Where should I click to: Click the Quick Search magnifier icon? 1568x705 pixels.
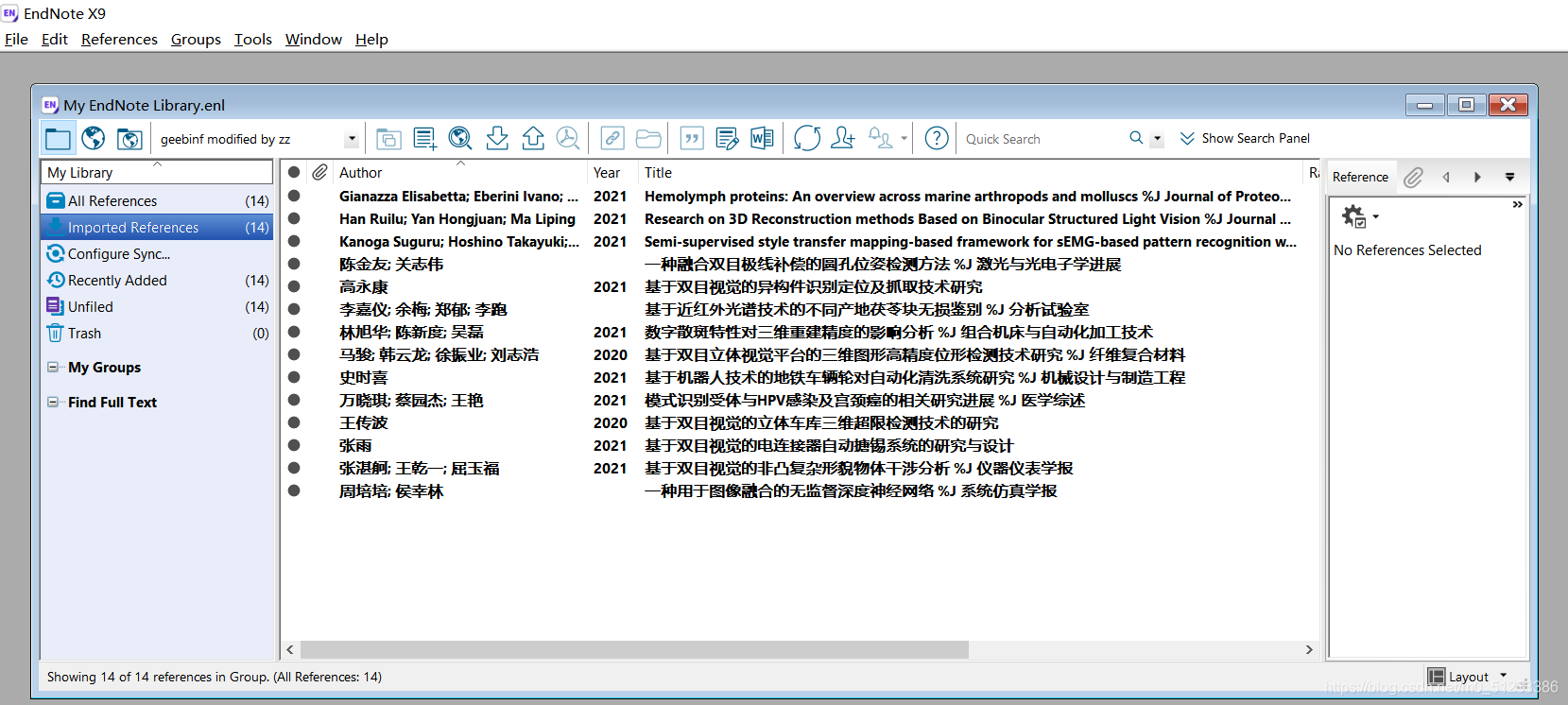tap(1136, 138)
